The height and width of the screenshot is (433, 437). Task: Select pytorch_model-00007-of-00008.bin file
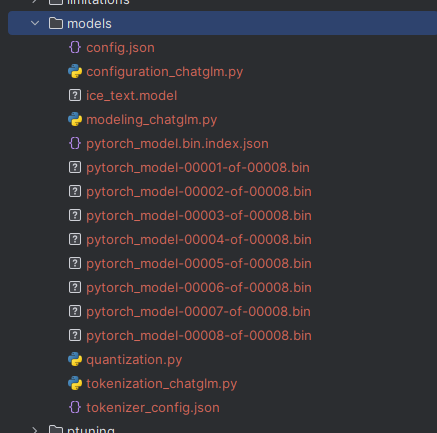click(222, 311)
